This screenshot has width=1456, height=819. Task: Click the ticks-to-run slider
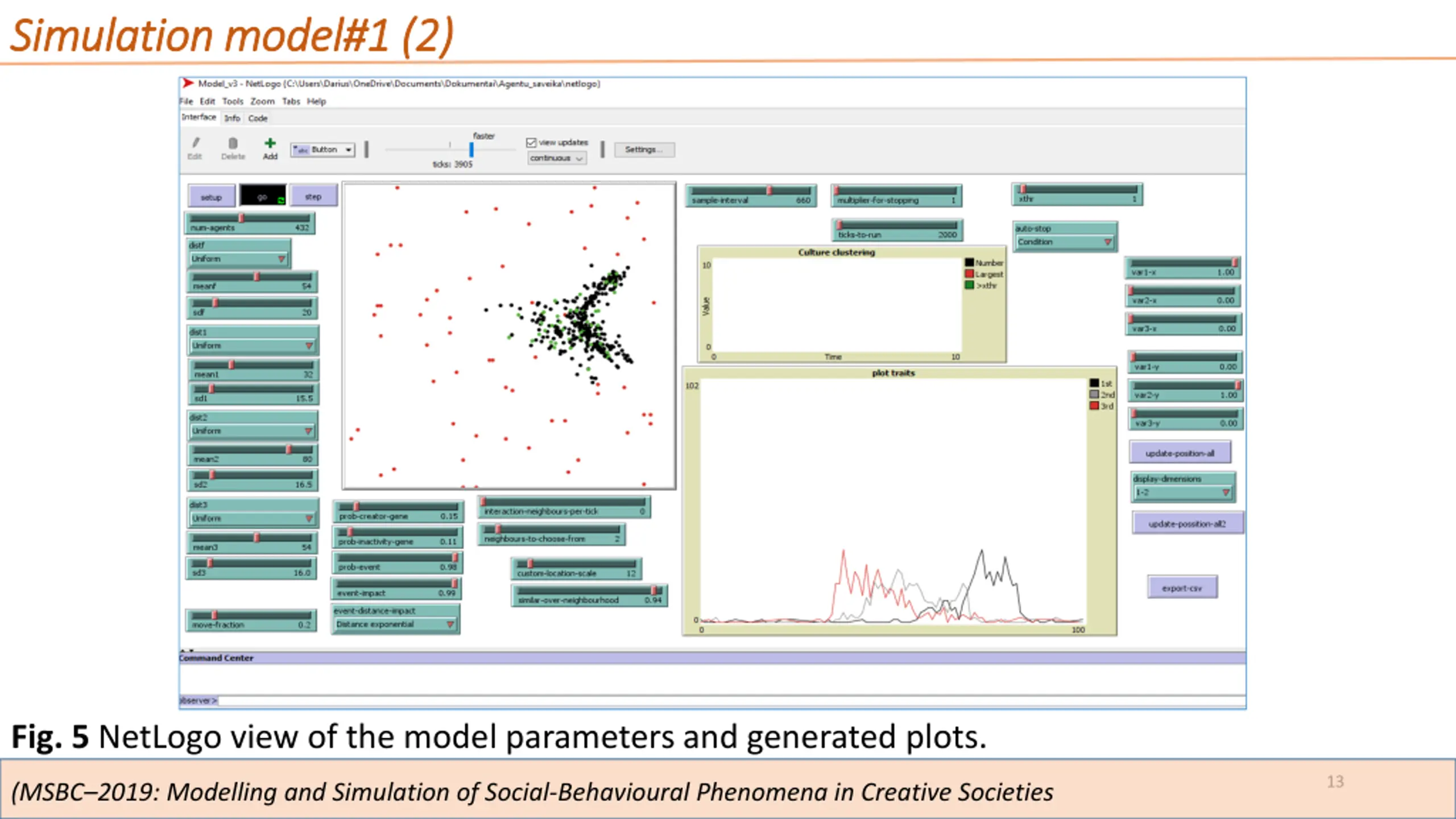pos(897,230)
